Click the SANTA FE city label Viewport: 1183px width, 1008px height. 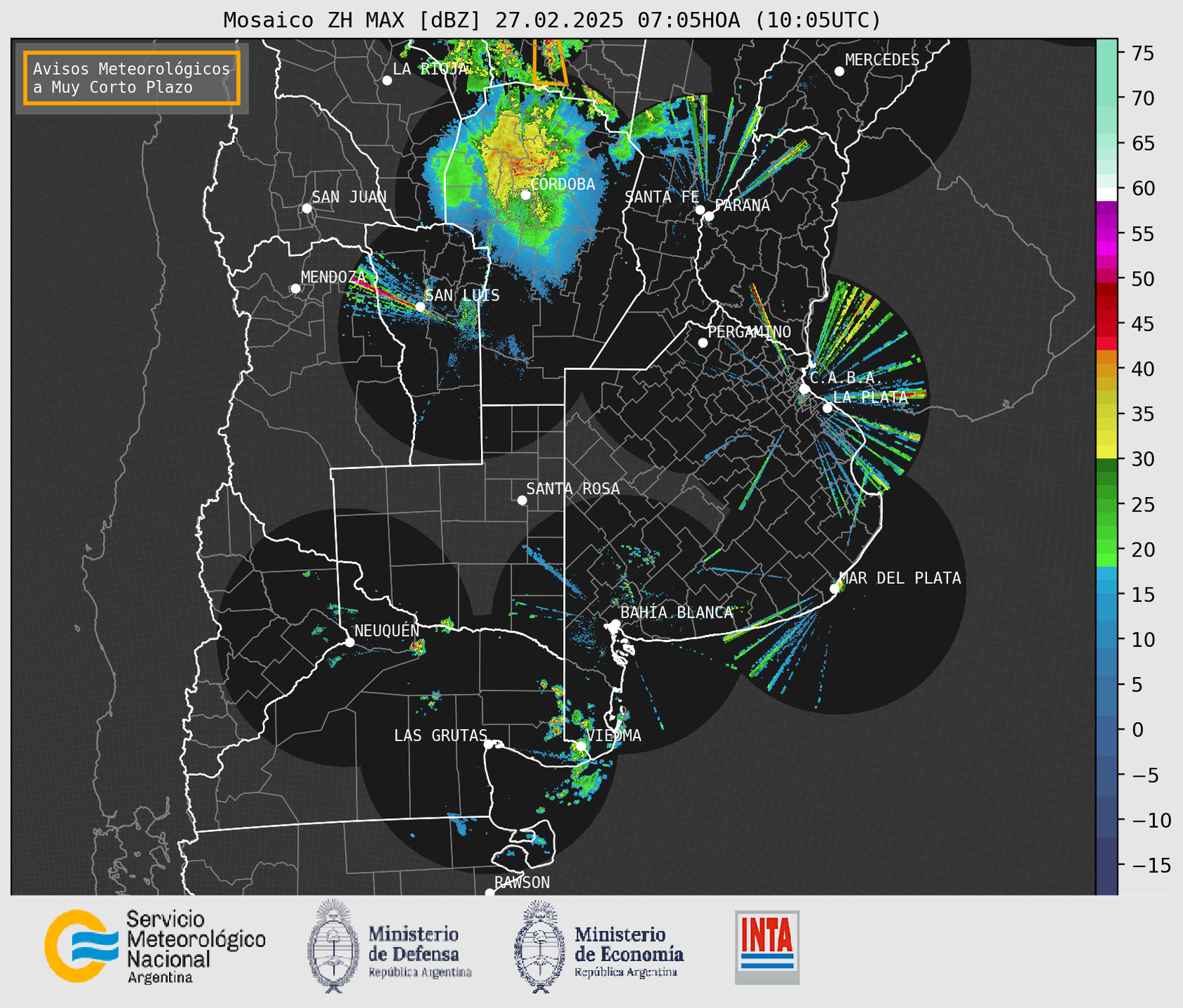[x=662, y=197]
